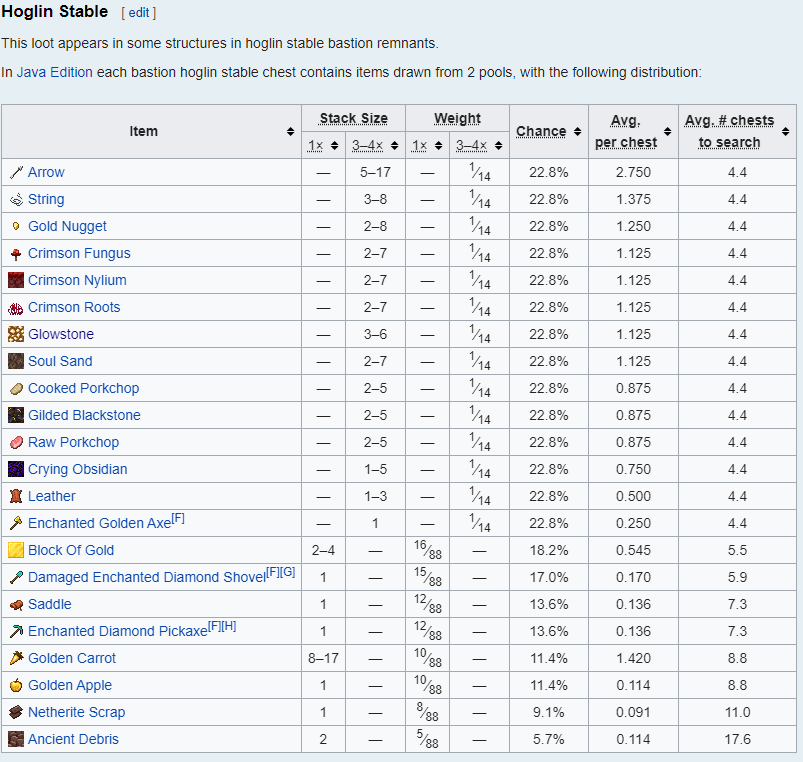This screenshot has height=762, width=803.
Task: Sort by Weight 3–4x column
Action: (x=497, y=146)
